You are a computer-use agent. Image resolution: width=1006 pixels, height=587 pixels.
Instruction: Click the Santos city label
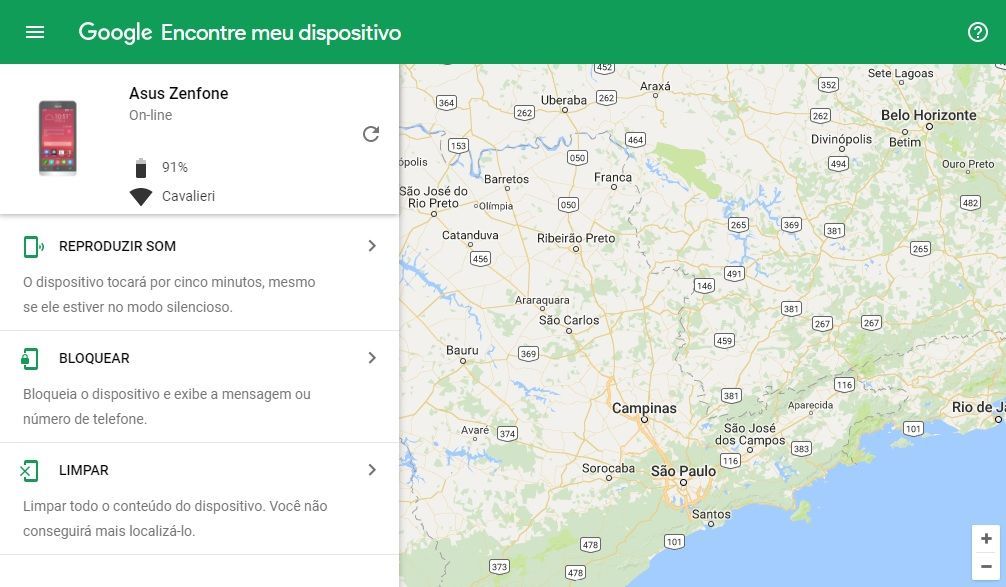click(711, 514)
